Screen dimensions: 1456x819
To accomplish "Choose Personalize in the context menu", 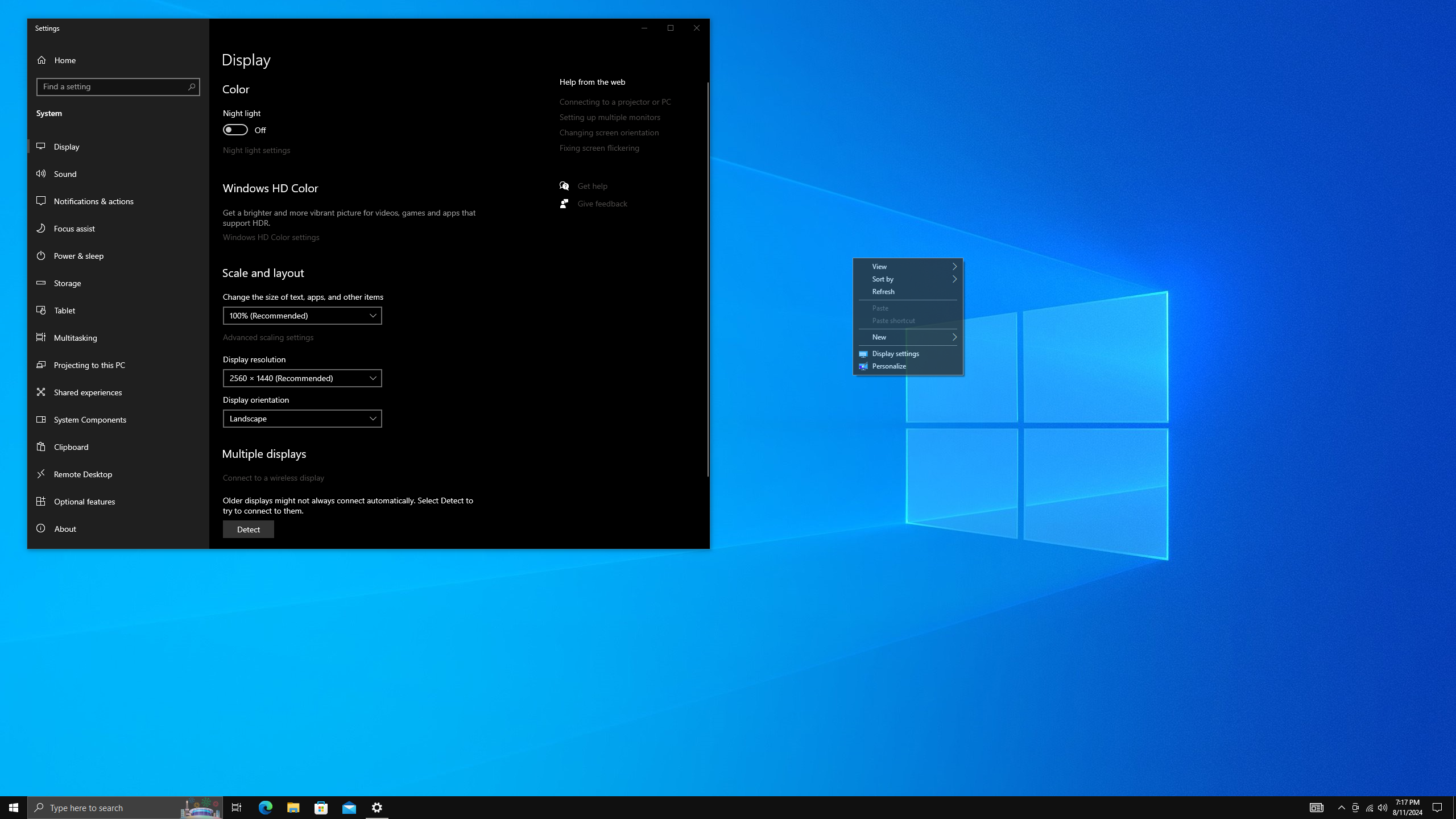I will coord(889,366).
